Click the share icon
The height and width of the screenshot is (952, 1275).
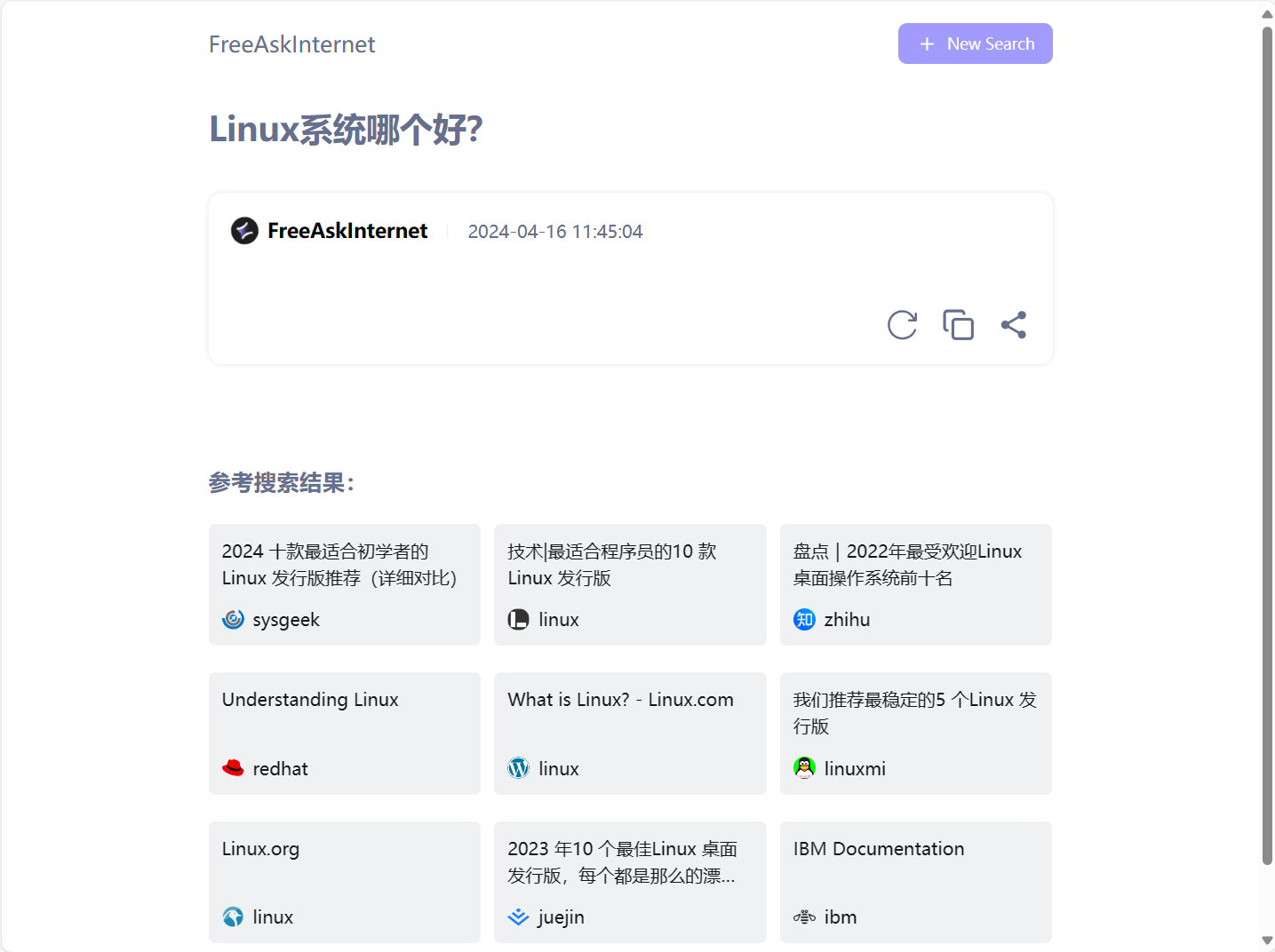(x=1013, y=325)
